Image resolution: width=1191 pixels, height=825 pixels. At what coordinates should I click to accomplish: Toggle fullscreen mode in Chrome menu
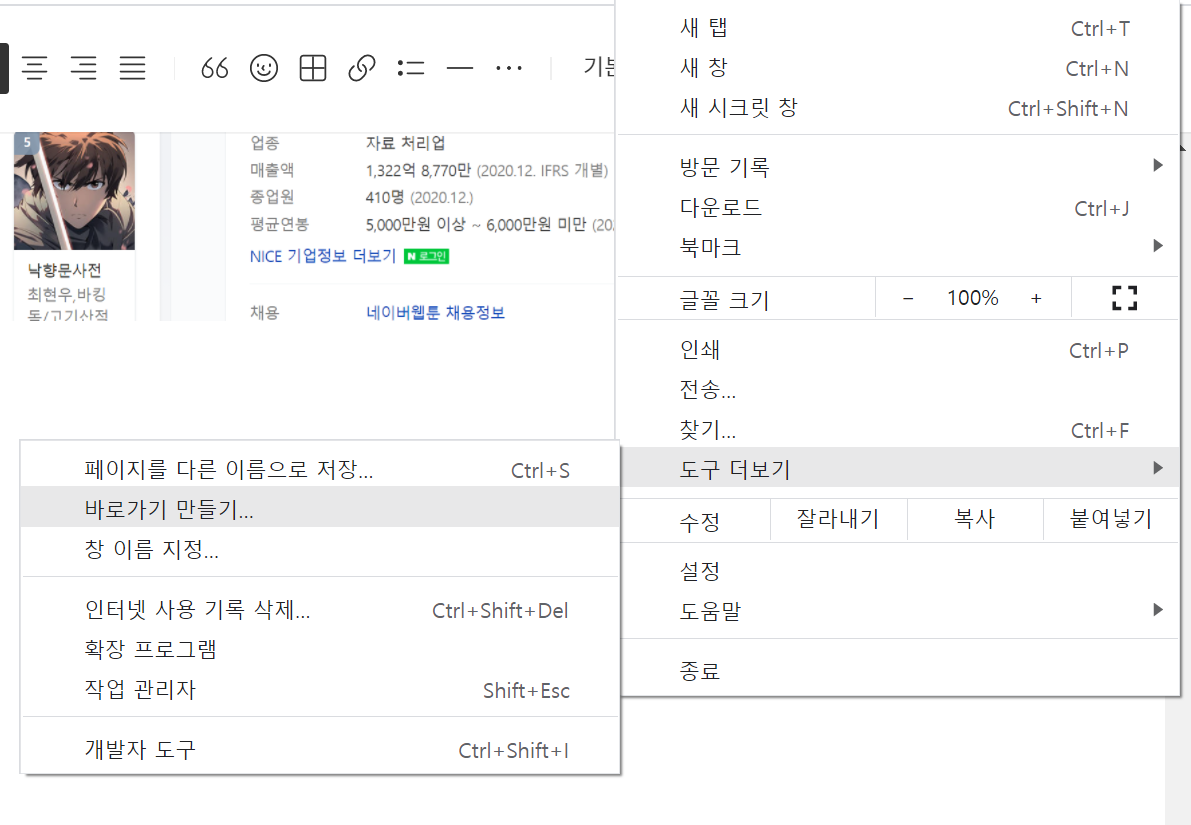1124,298
